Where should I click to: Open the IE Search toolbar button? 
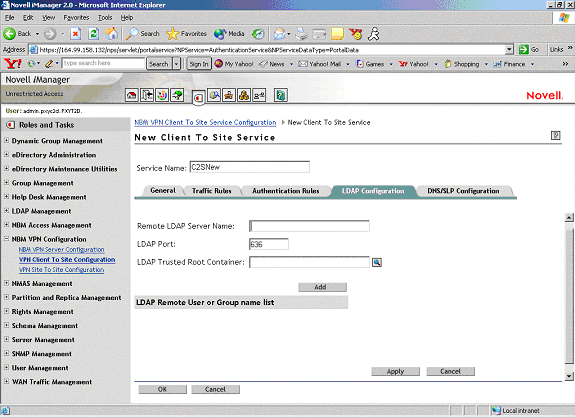[x=143, y=34]
